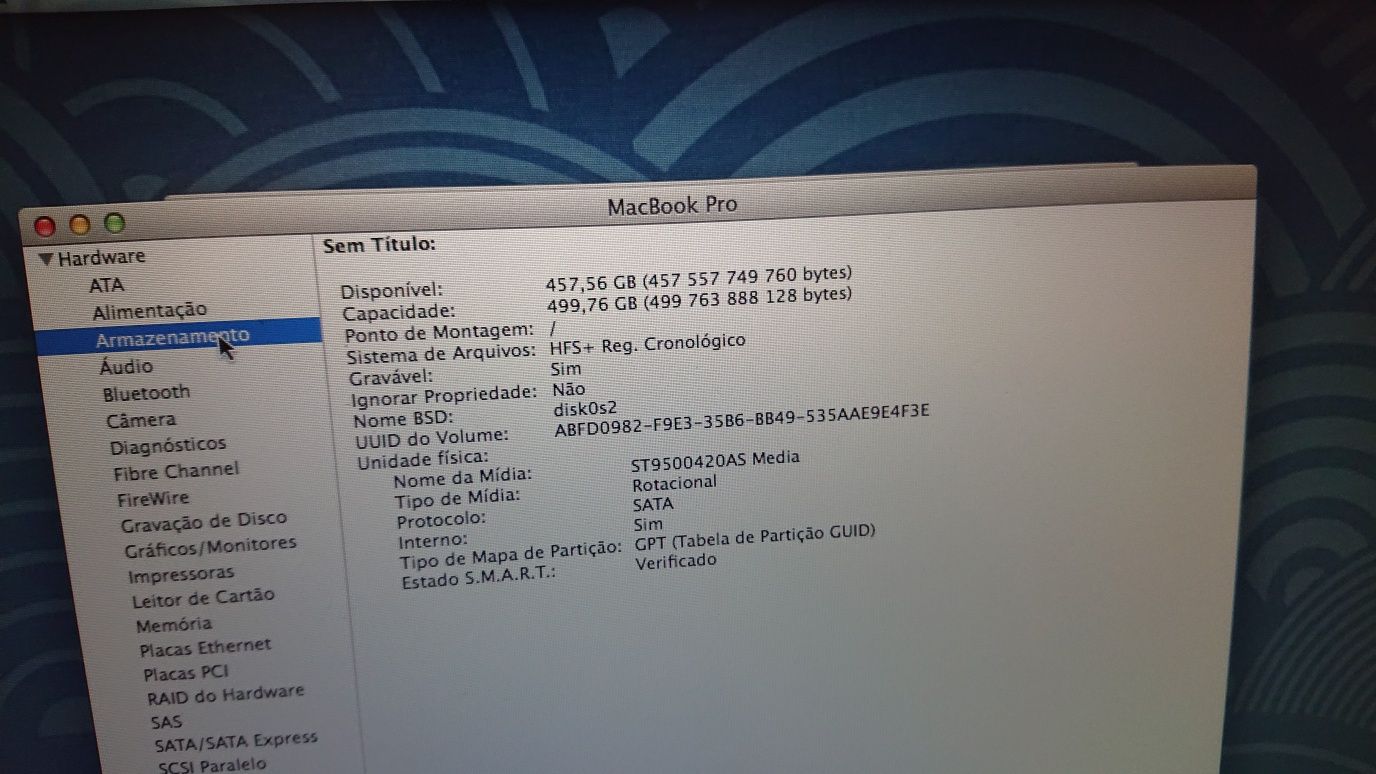The width and height of the screenshot is (1376, 774).
Task: Zoom window with the green button
Action: coord(115,223)
